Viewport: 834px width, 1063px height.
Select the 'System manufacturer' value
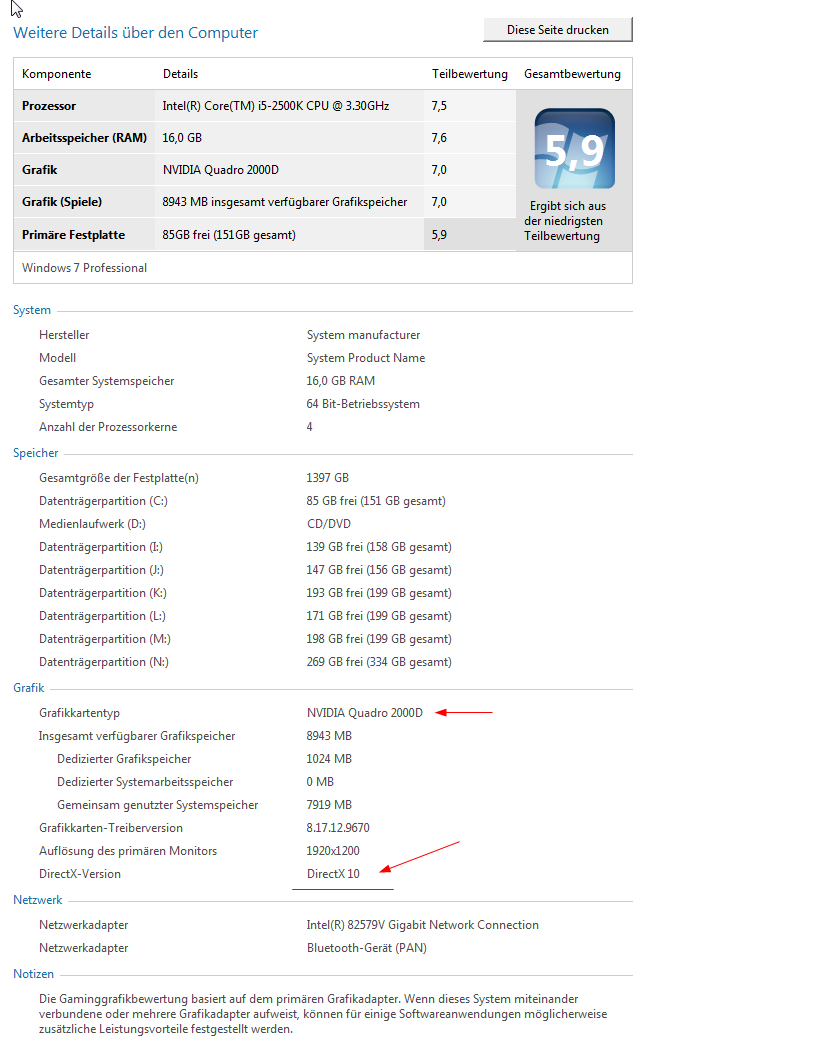click(x=363, y=335)
